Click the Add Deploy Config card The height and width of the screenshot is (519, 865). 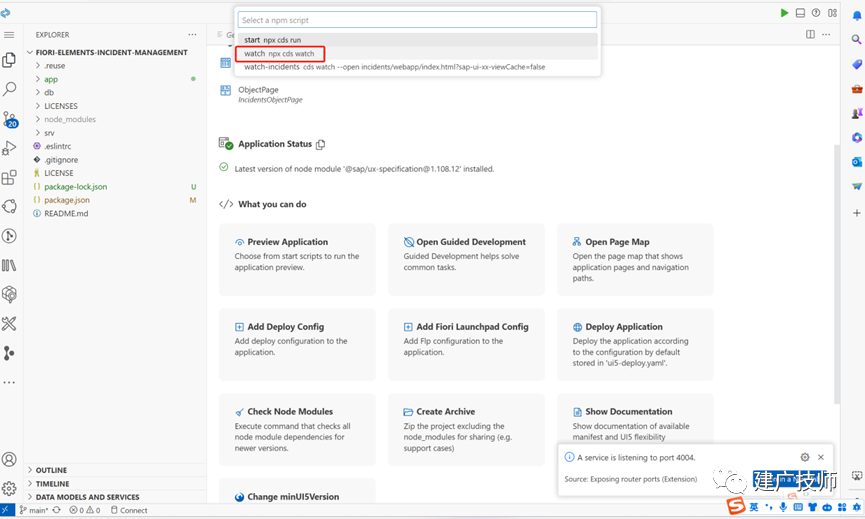coord(297,344)
